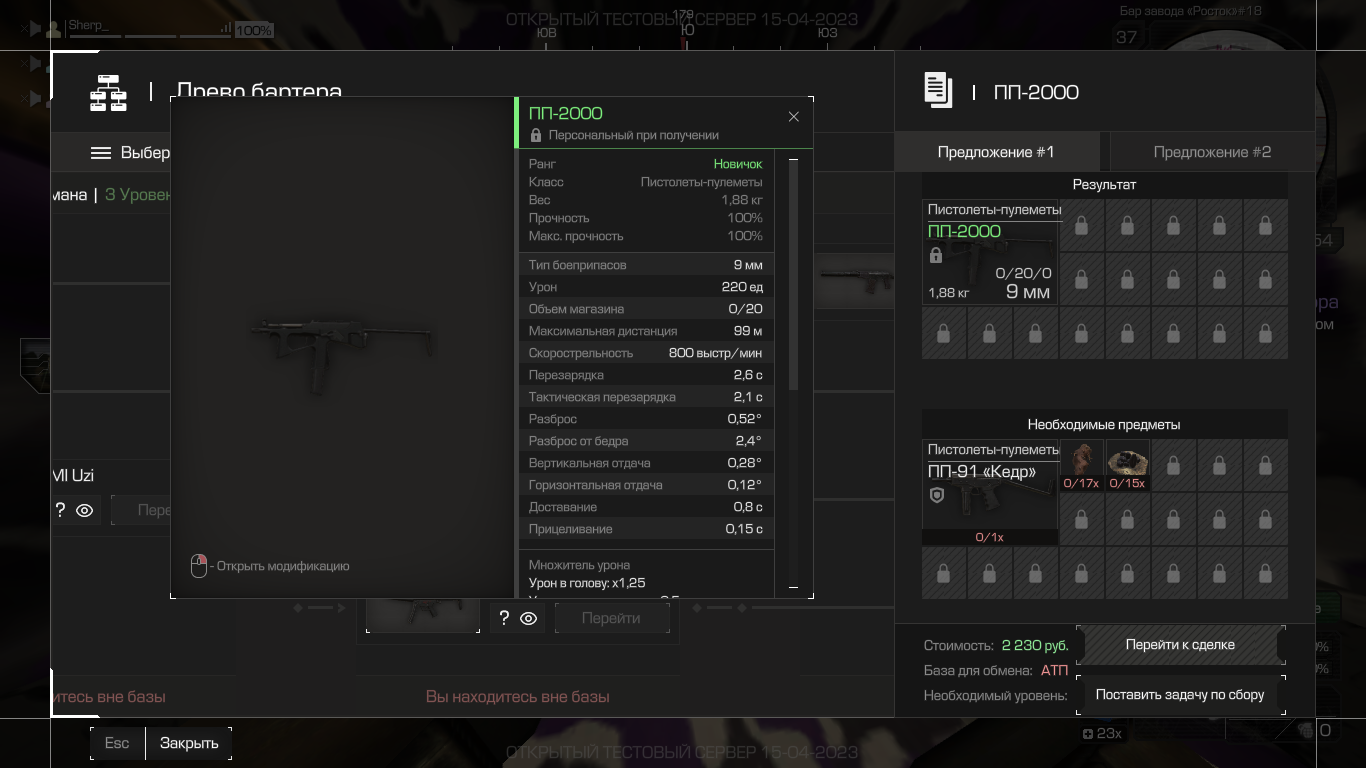The width and height of the screenshot is (1366, 768).
Task: Click the document icon beside ПП-2000 title
Action: 938,91
